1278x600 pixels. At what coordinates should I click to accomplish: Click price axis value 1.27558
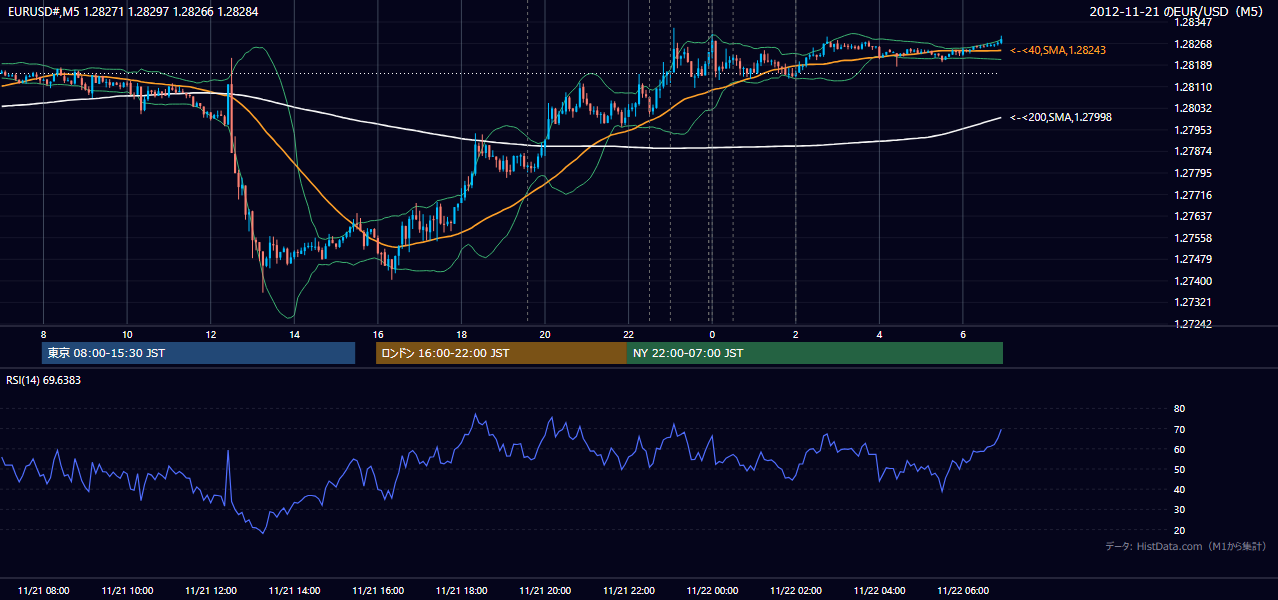1193,238
